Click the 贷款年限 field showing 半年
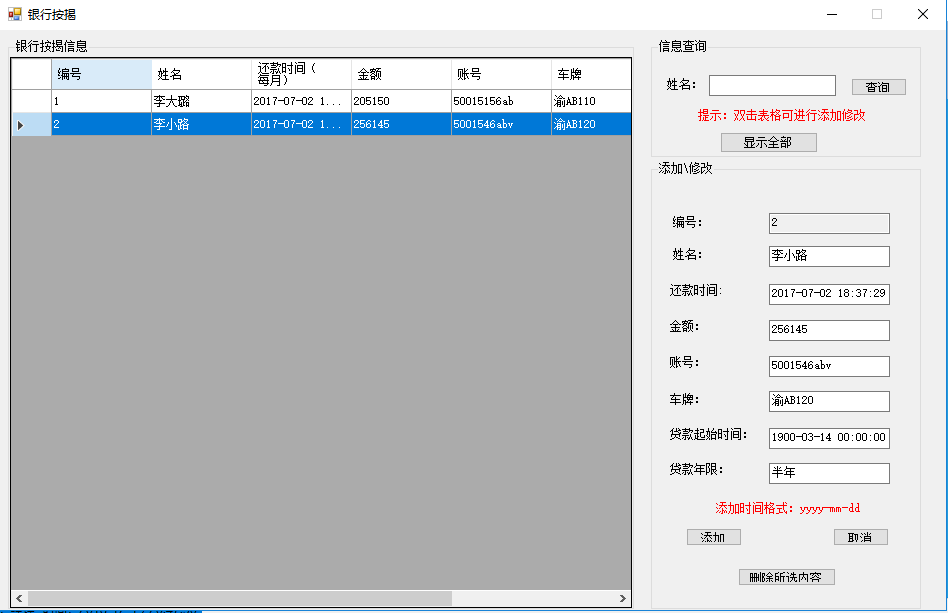 (x=829, y=473)
